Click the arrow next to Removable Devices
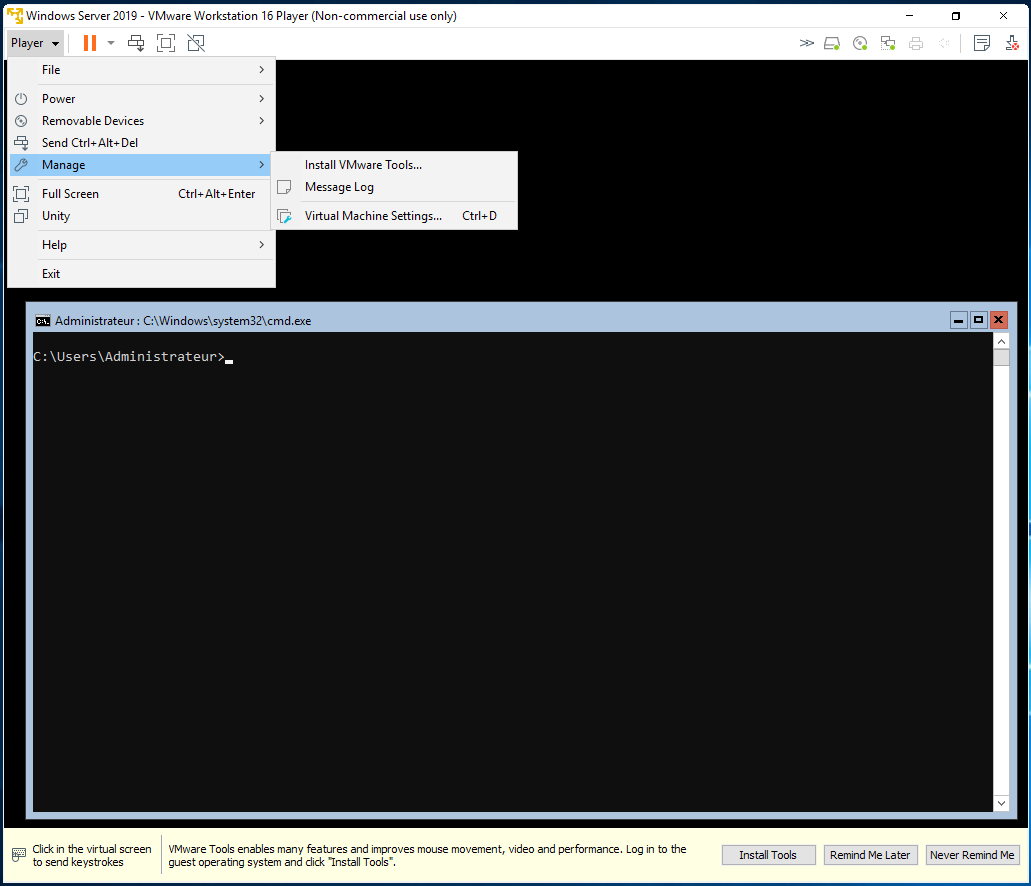Viewport: 1031px width, 886px height. coord(262,121)
